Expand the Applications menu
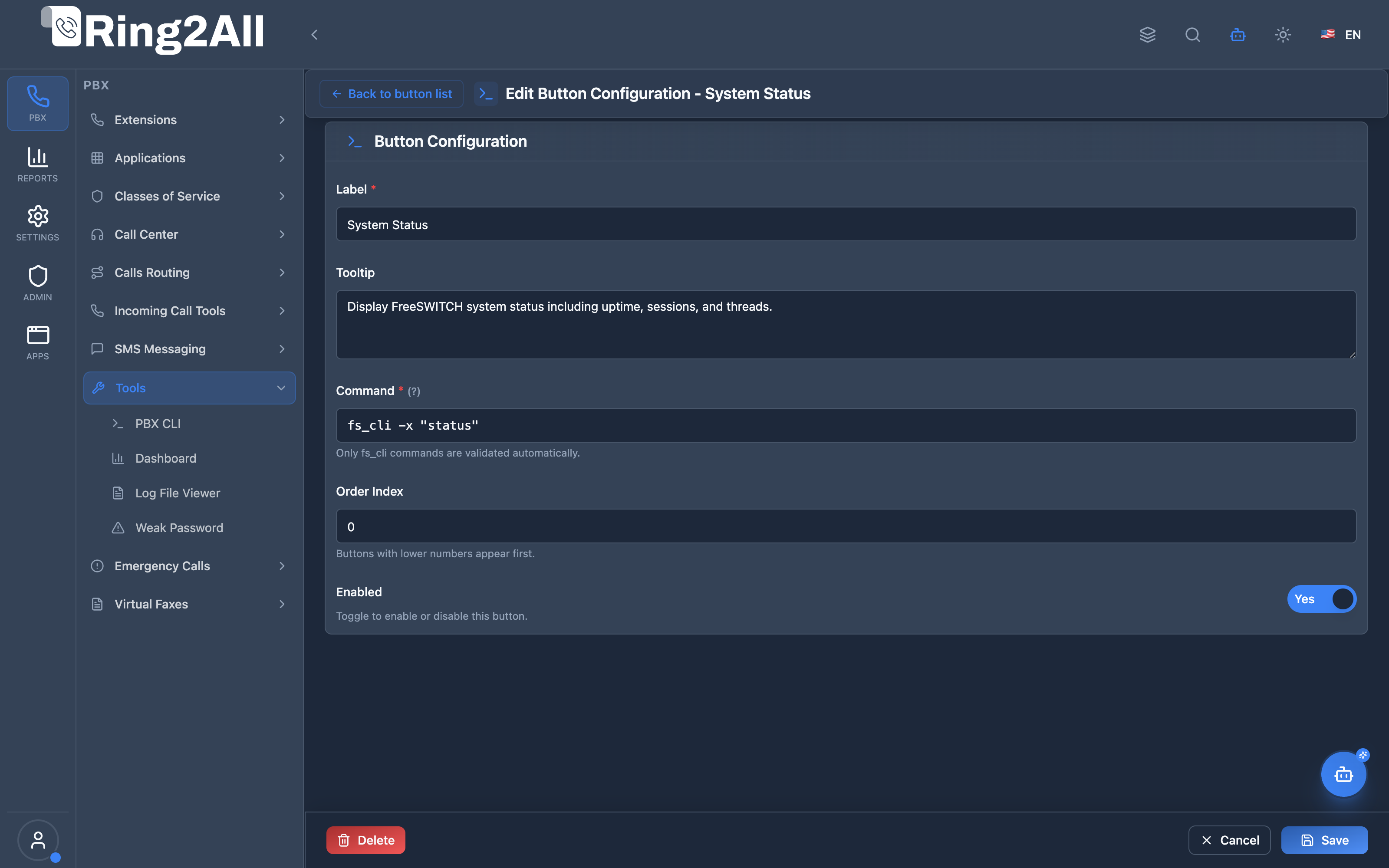 (189, 158)
